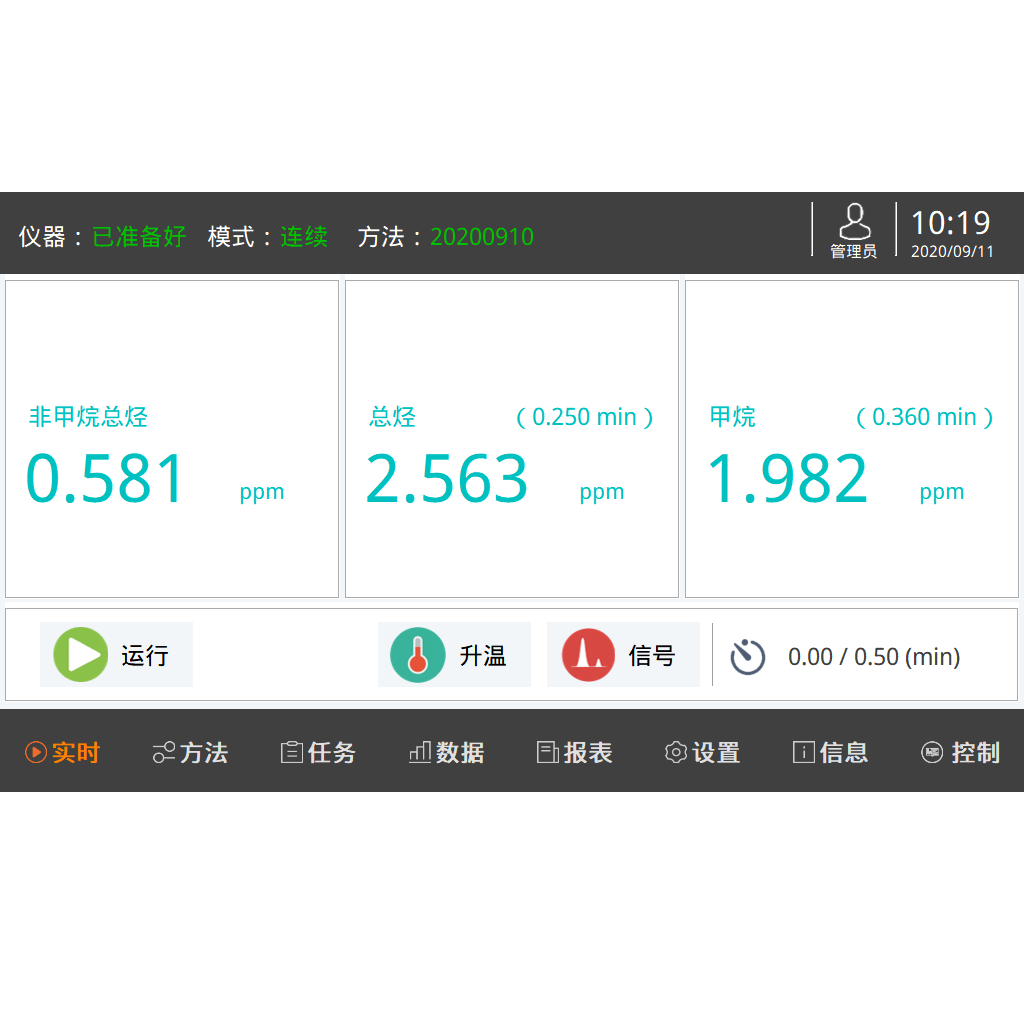
Task: Switch to the 报表 tab
Action: pyautogui.click(x=575, y=753)
